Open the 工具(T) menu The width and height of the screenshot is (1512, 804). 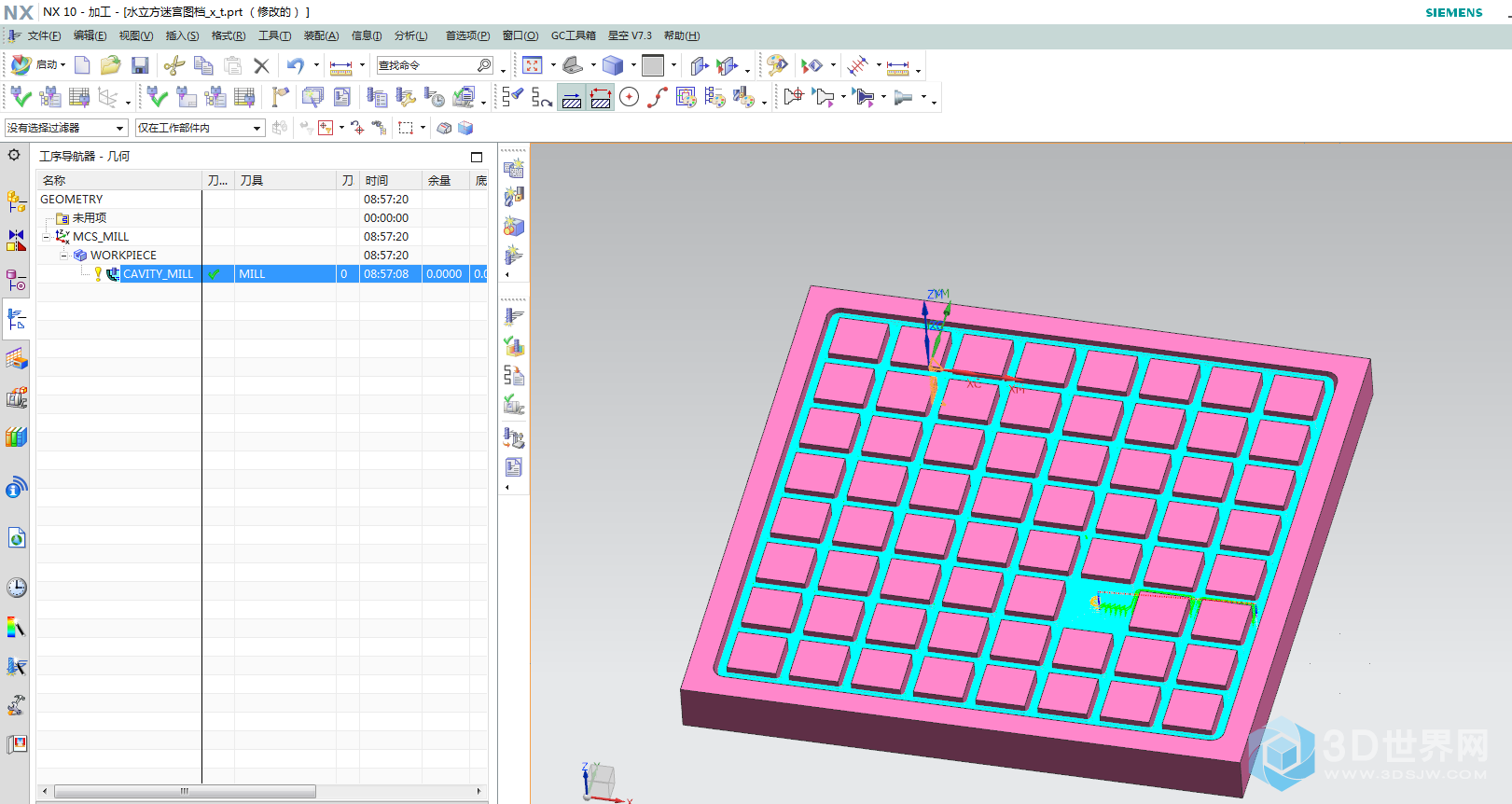(x=274, y=35)
